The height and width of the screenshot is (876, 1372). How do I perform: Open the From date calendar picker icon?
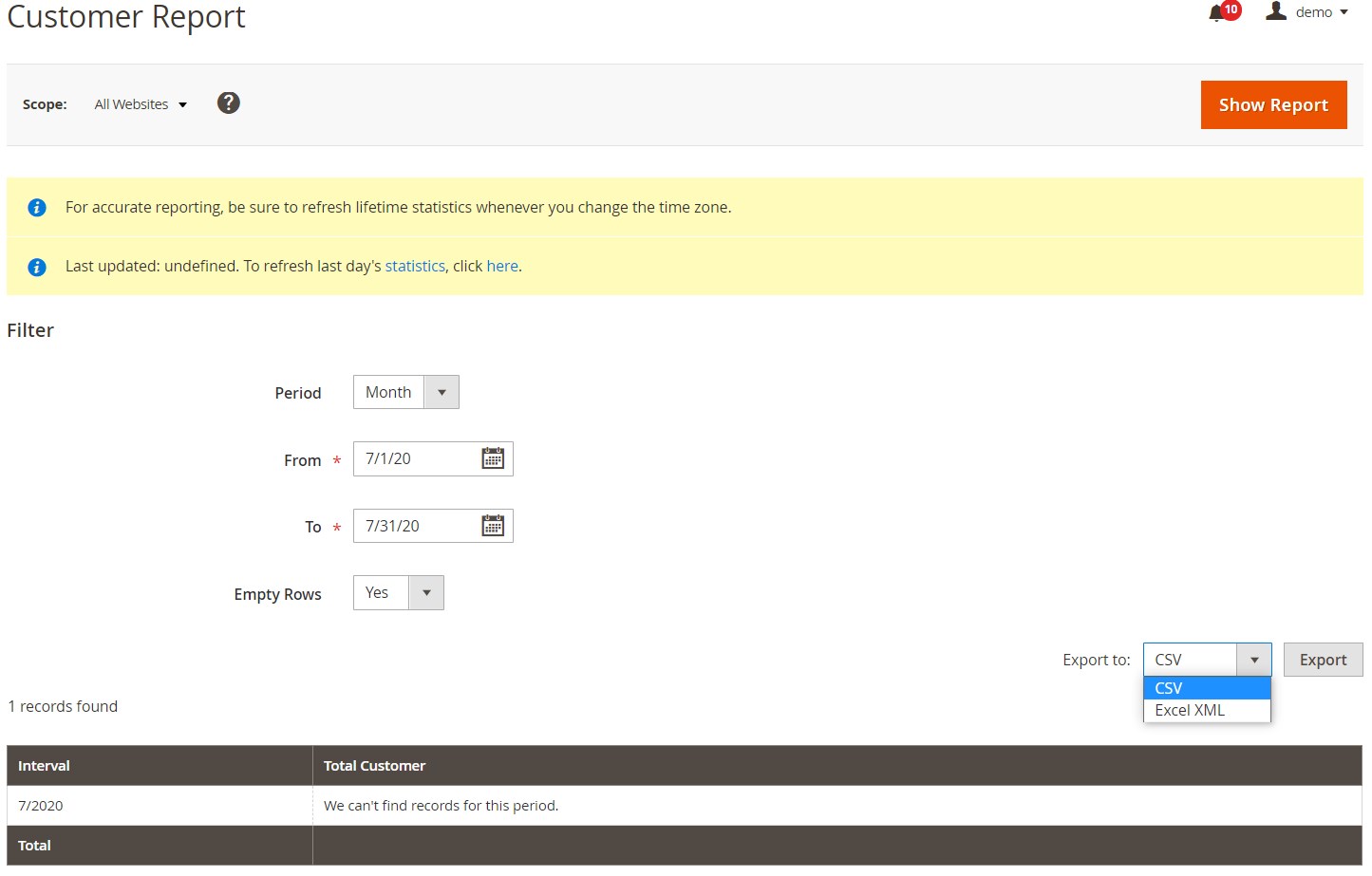click(x=493, y=458)
